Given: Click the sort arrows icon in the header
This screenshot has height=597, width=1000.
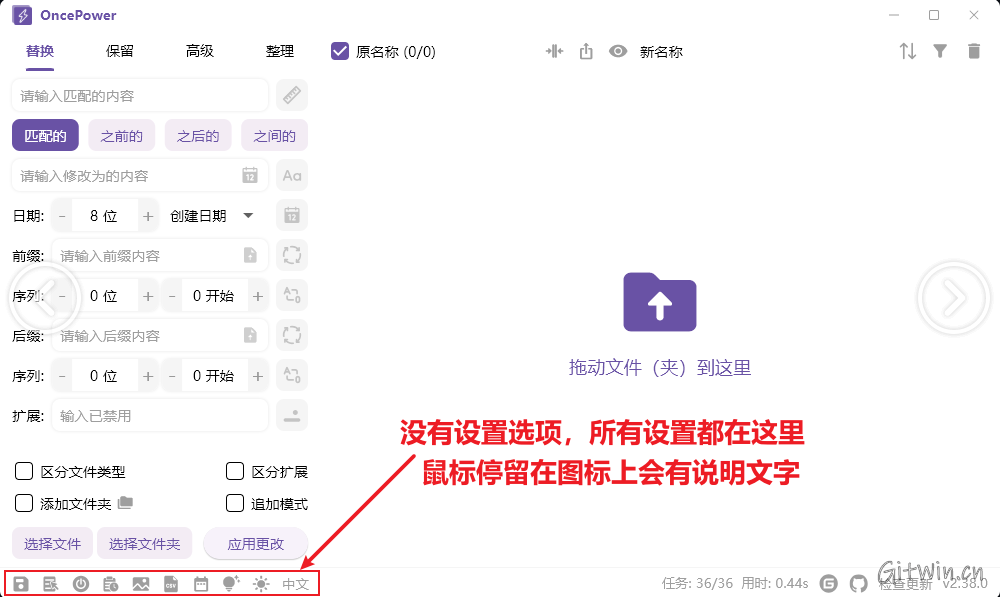Looking at the screenshot, I should point(907,51).
